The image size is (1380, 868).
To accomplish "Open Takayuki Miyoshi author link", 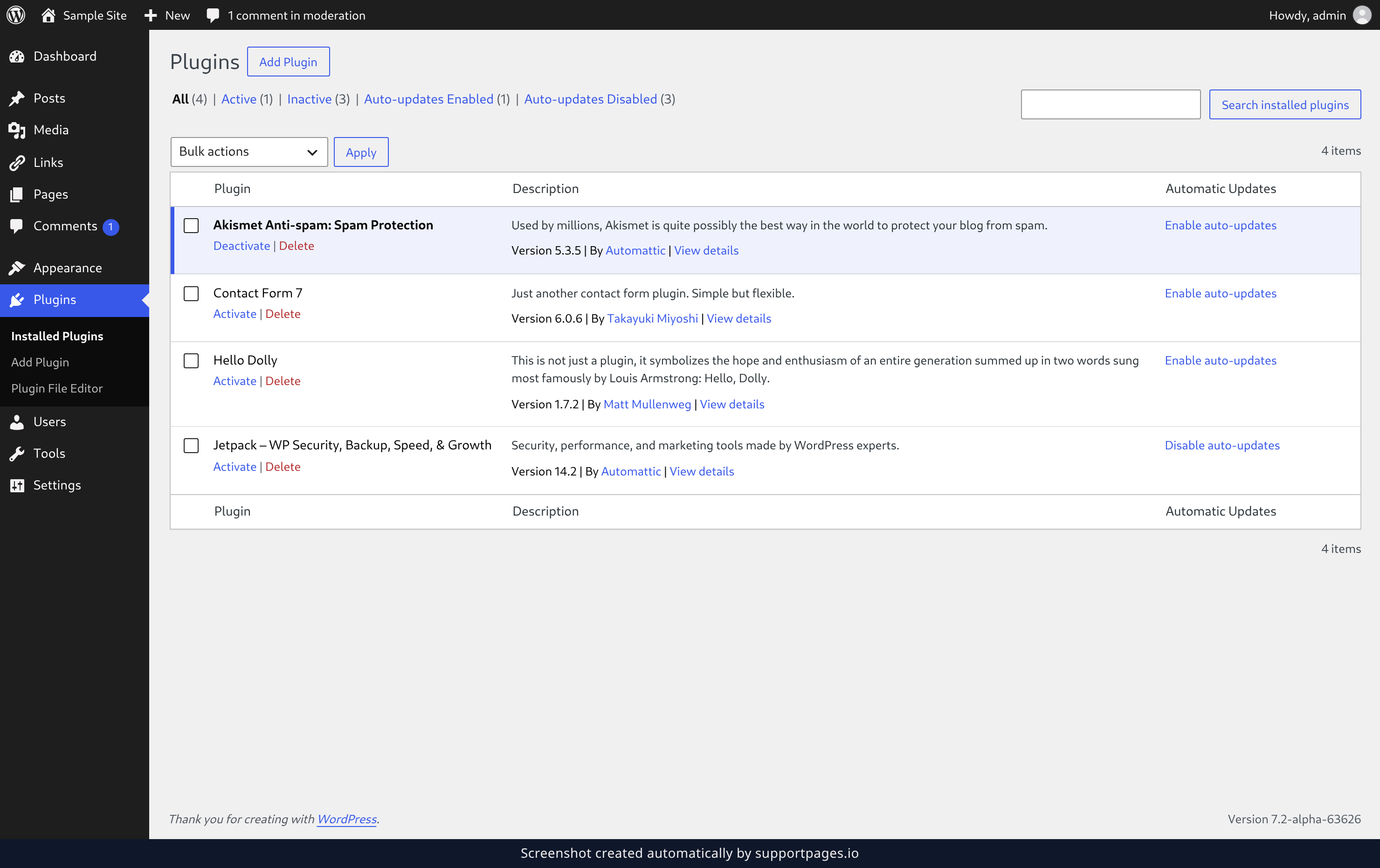I will [x=652, y=318].
